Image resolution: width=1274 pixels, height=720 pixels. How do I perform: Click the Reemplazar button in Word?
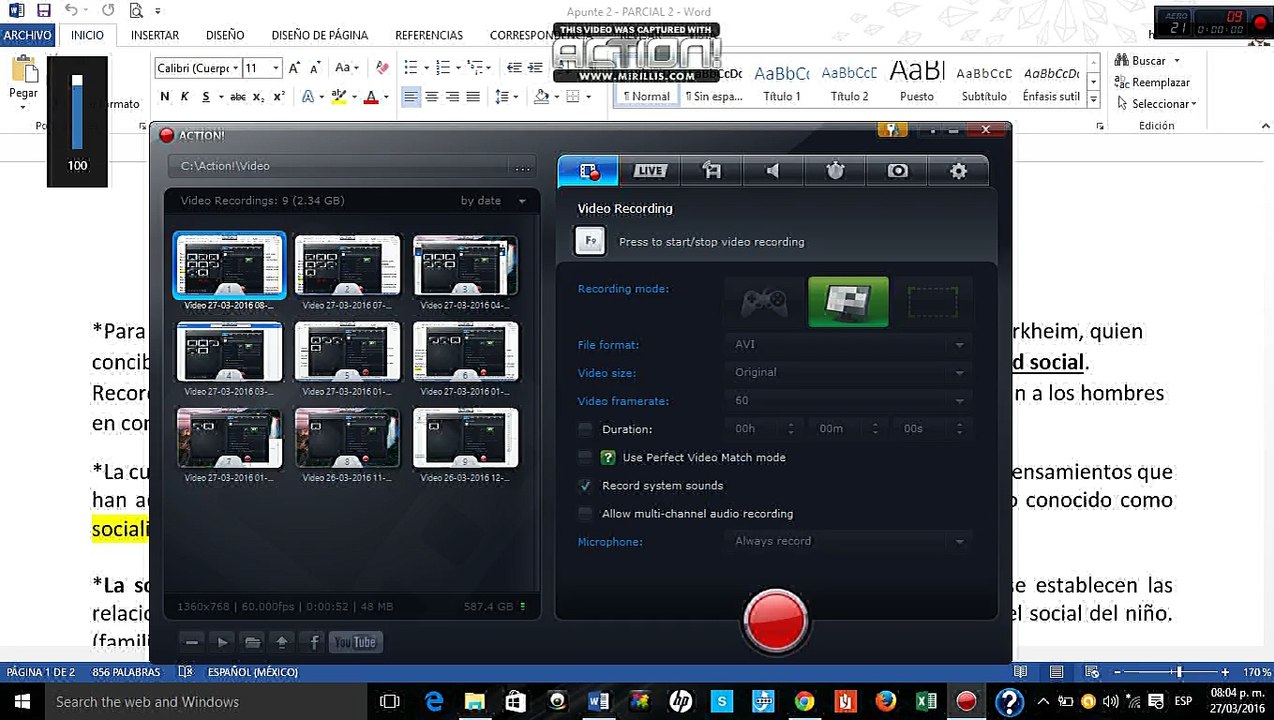[1153, 82]
